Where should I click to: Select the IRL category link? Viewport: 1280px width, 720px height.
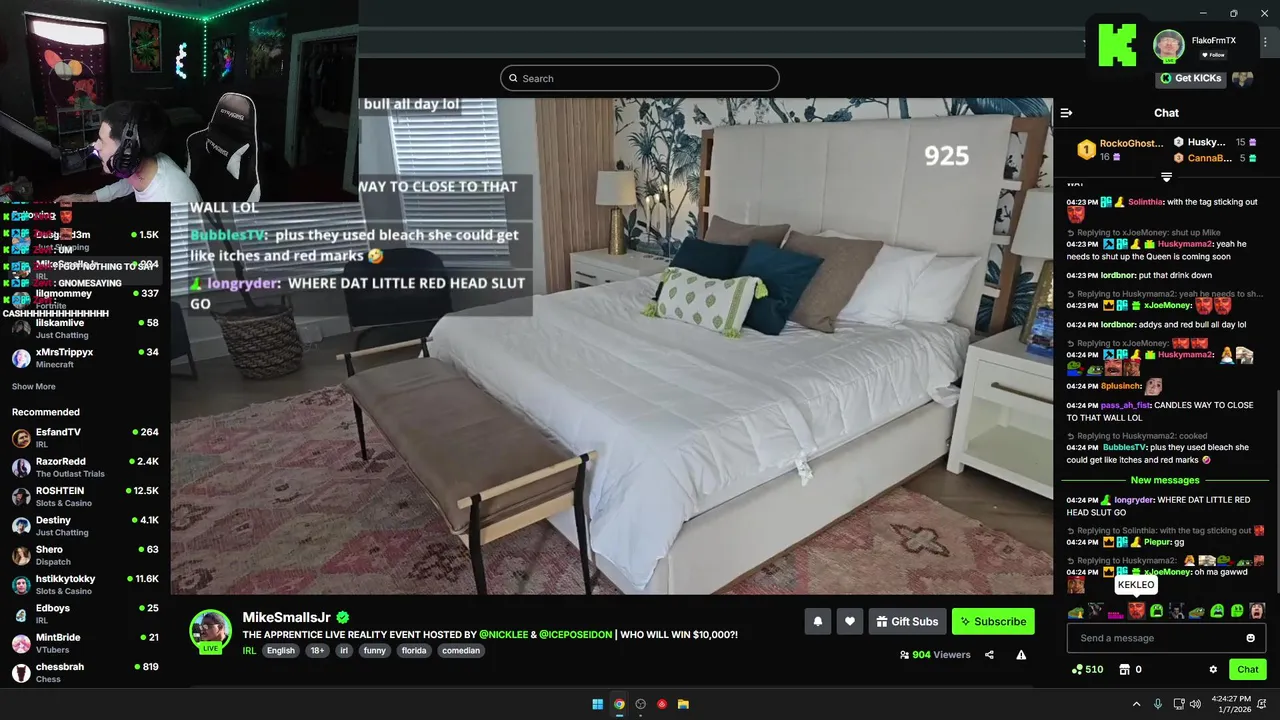[250, 650]
